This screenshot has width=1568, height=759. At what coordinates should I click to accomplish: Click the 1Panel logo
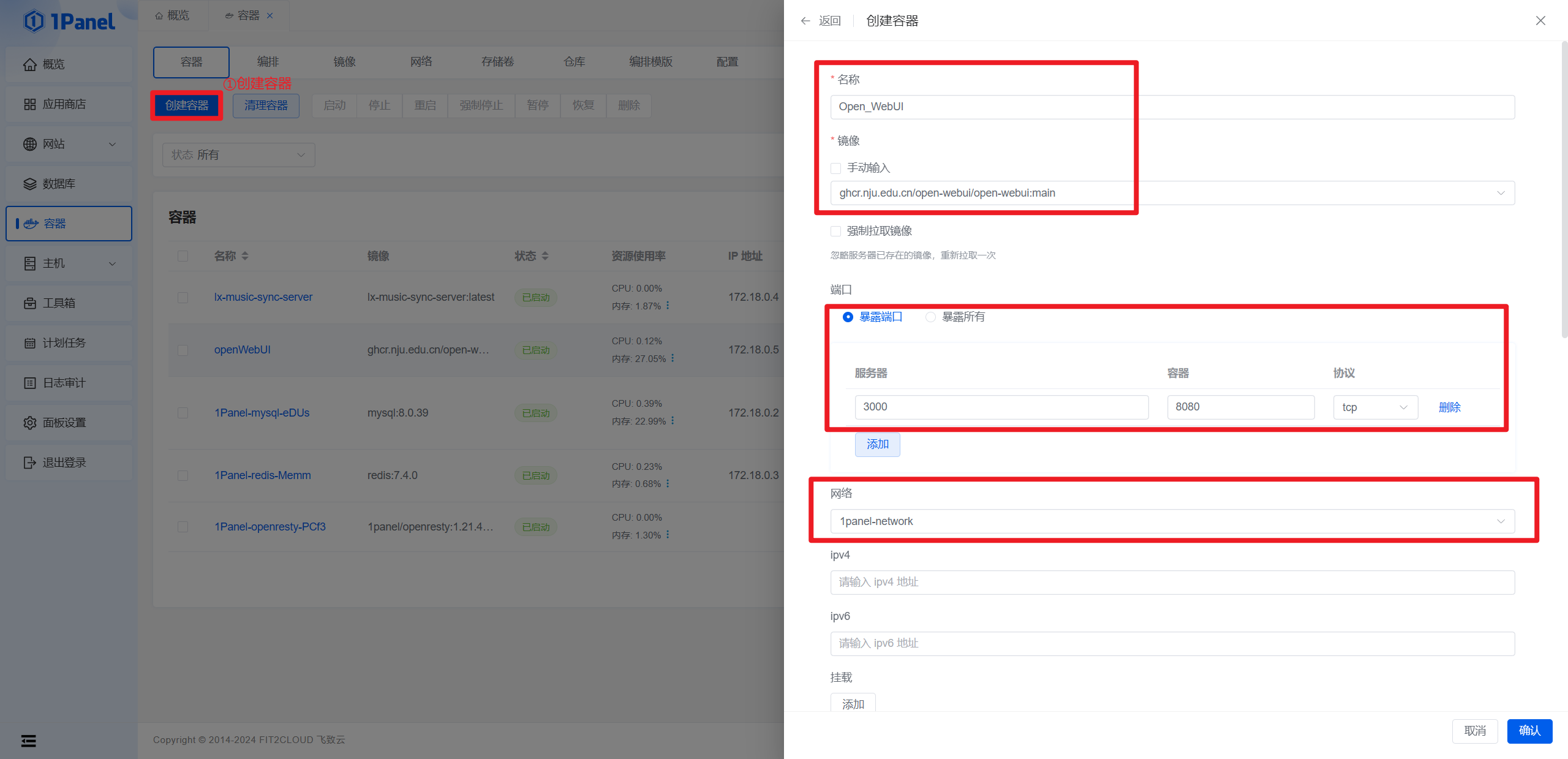69,21
